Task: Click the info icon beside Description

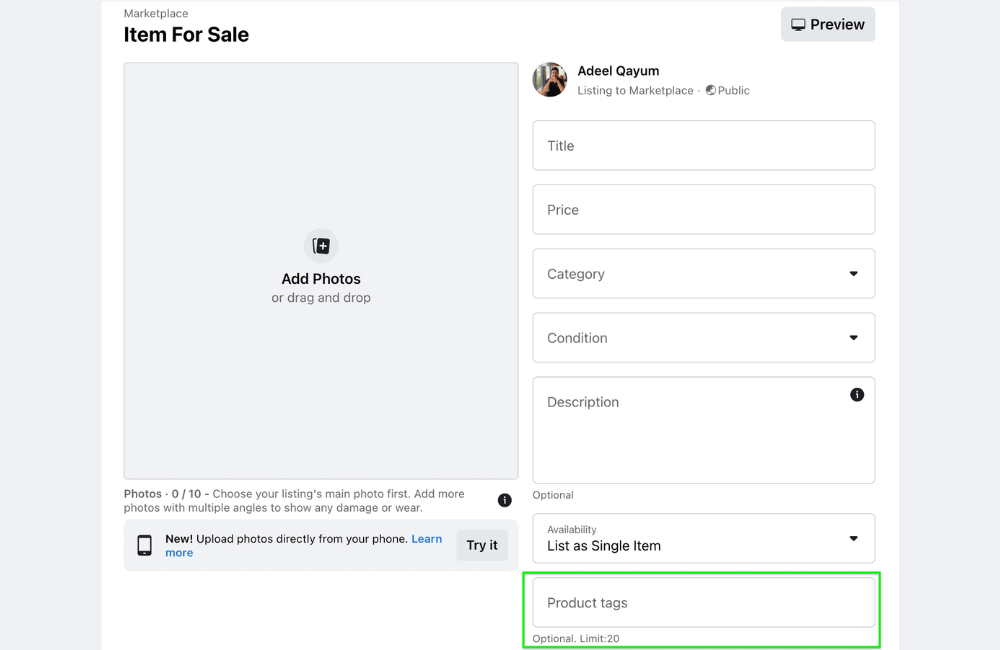Action: pos(856,394)
